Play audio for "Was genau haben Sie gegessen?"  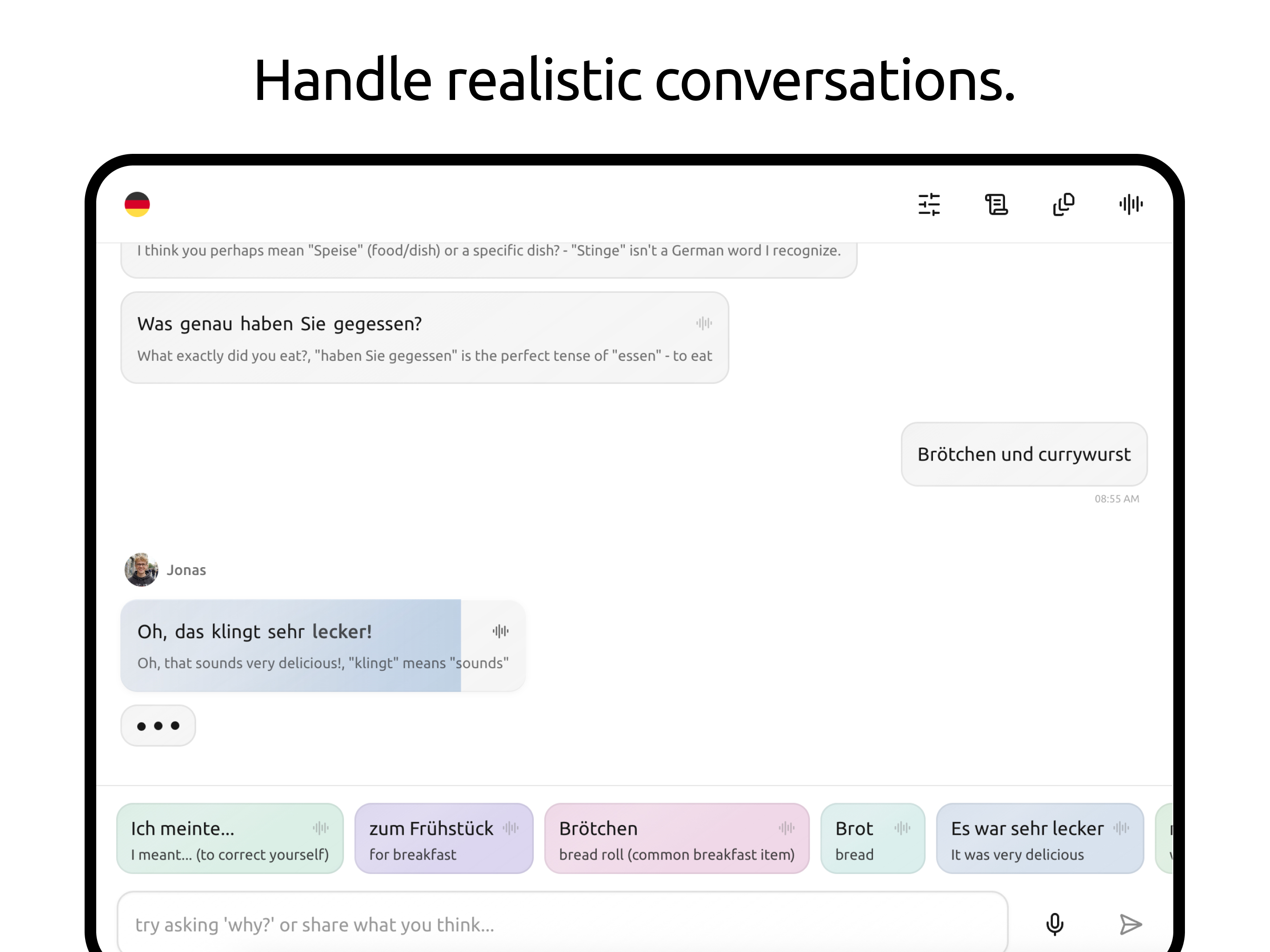tap(704, 323)
